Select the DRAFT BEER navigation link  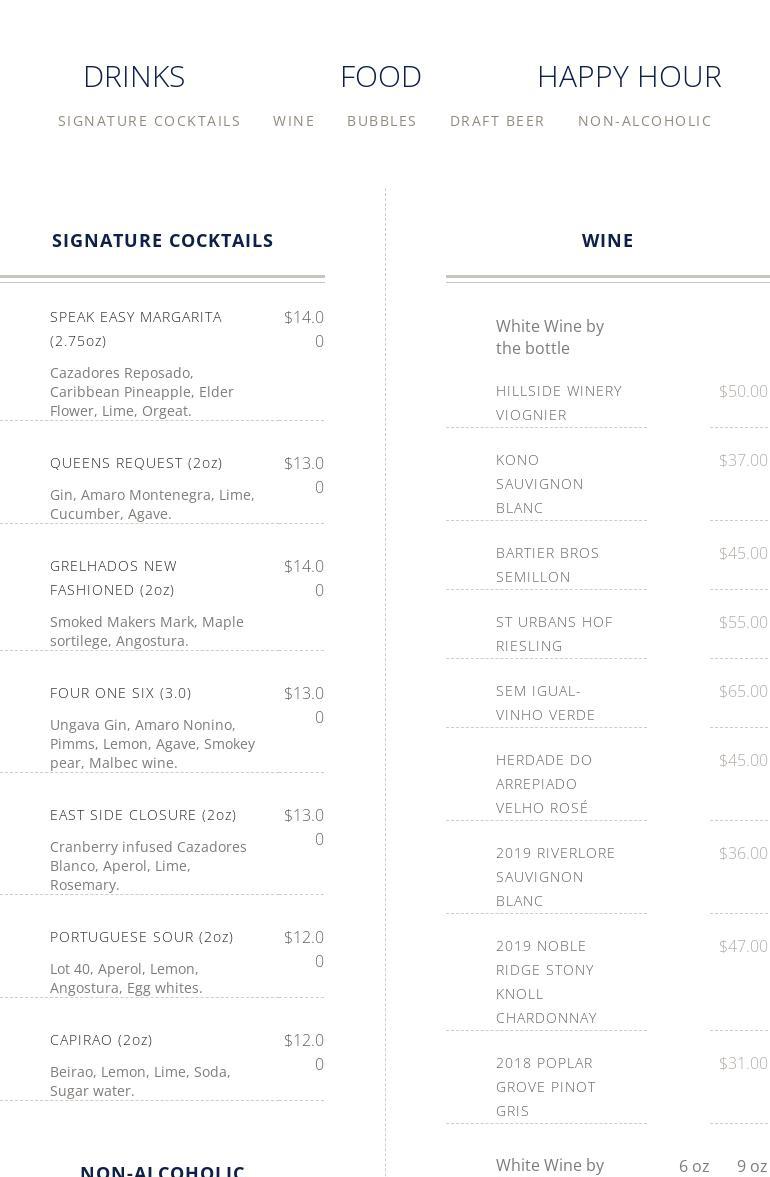[x=497, y=121]
